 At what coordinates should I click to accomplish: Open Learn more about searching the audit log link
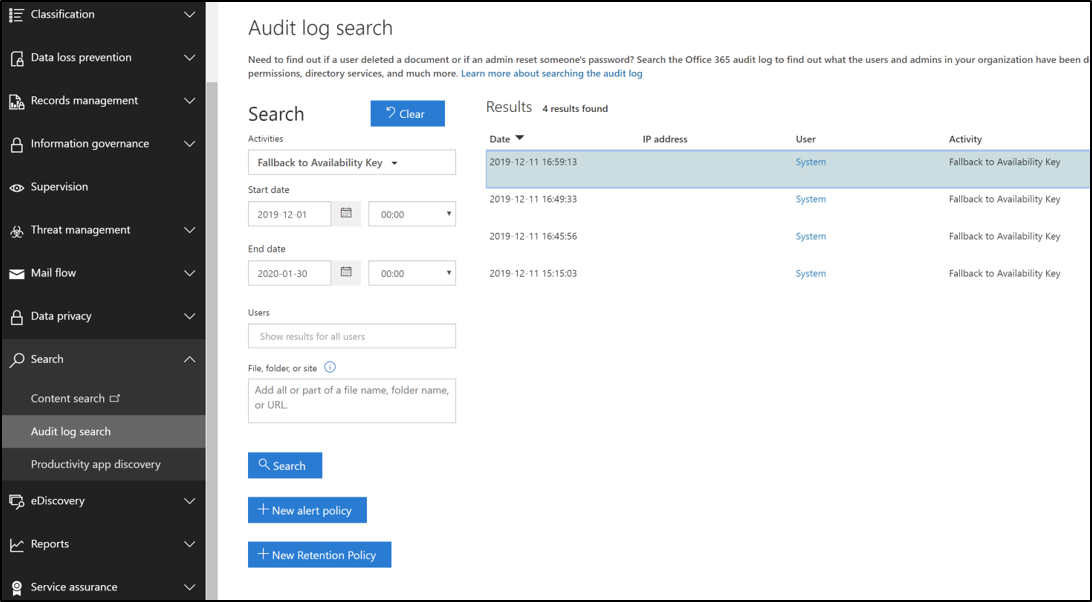pos(552,73)
